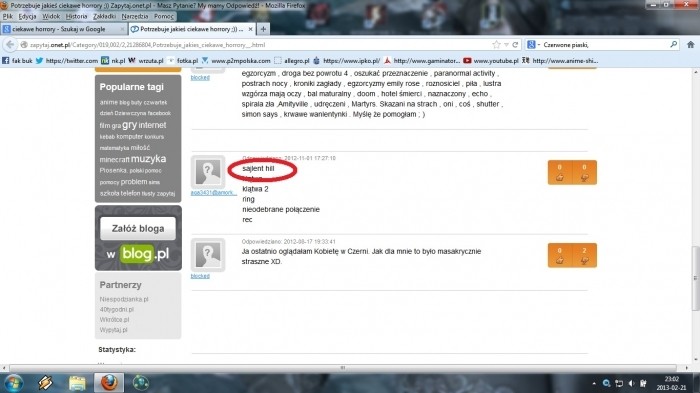This screenshot has width=700, height=393.
Task: Open the Windows Start menu orb
Action: (12, 383)
